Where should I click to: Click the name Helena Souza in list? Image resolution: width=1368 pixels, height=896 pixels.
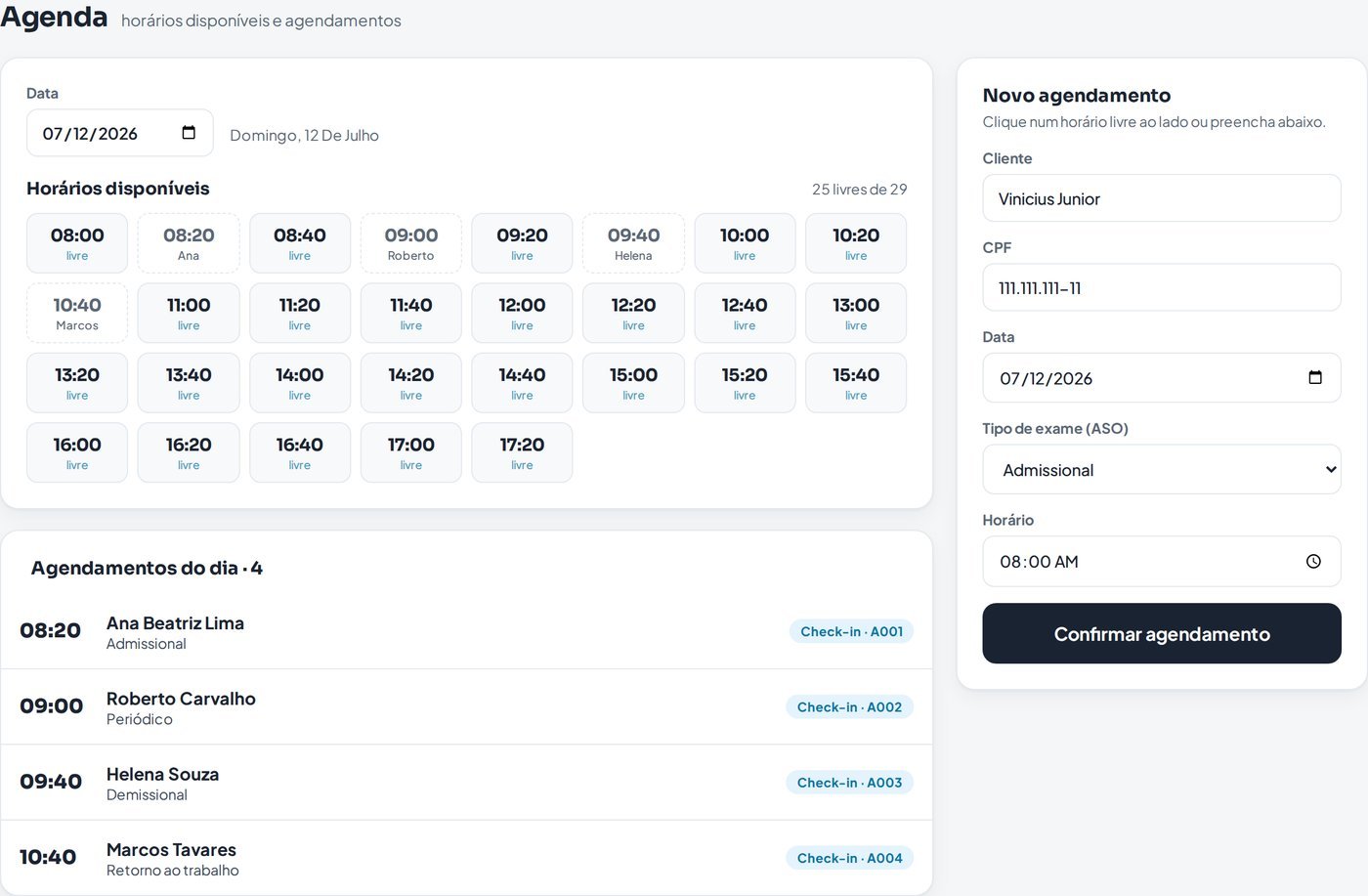[x=162, y=774]
